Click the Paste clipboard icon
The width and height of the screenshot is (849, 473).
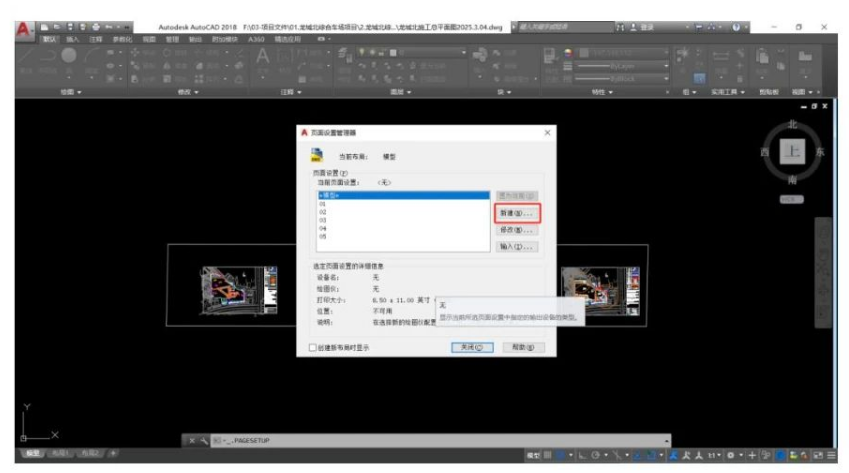tap(762, 56)
